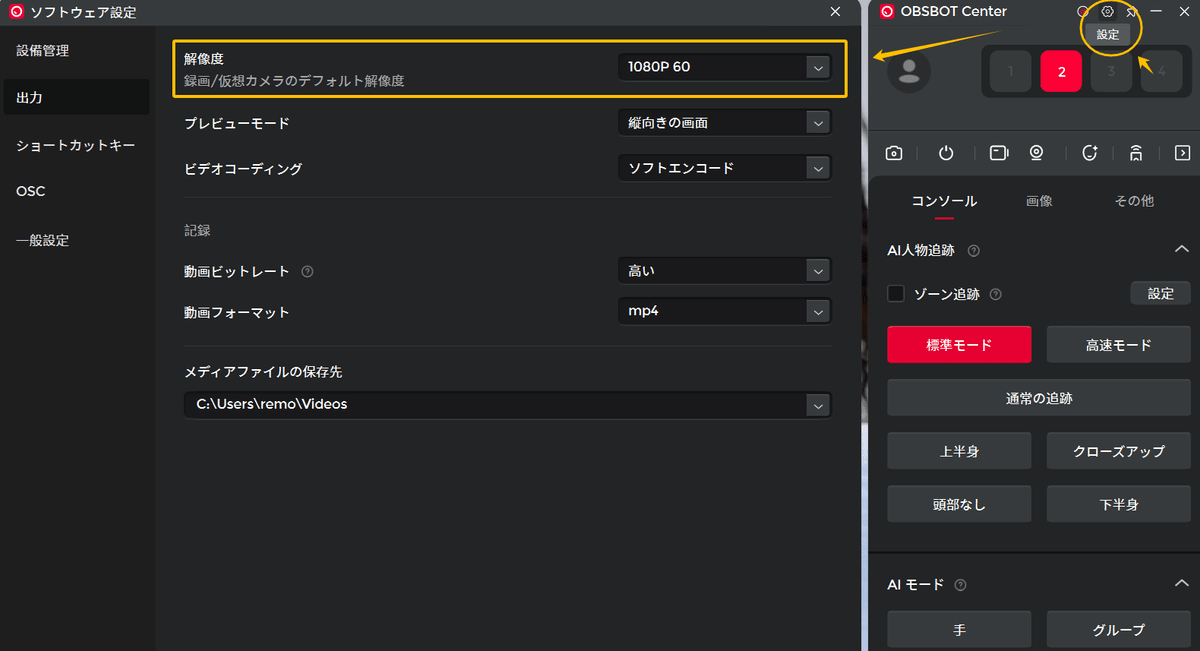Switch tracking to 高速モード

coord(1118,344)
